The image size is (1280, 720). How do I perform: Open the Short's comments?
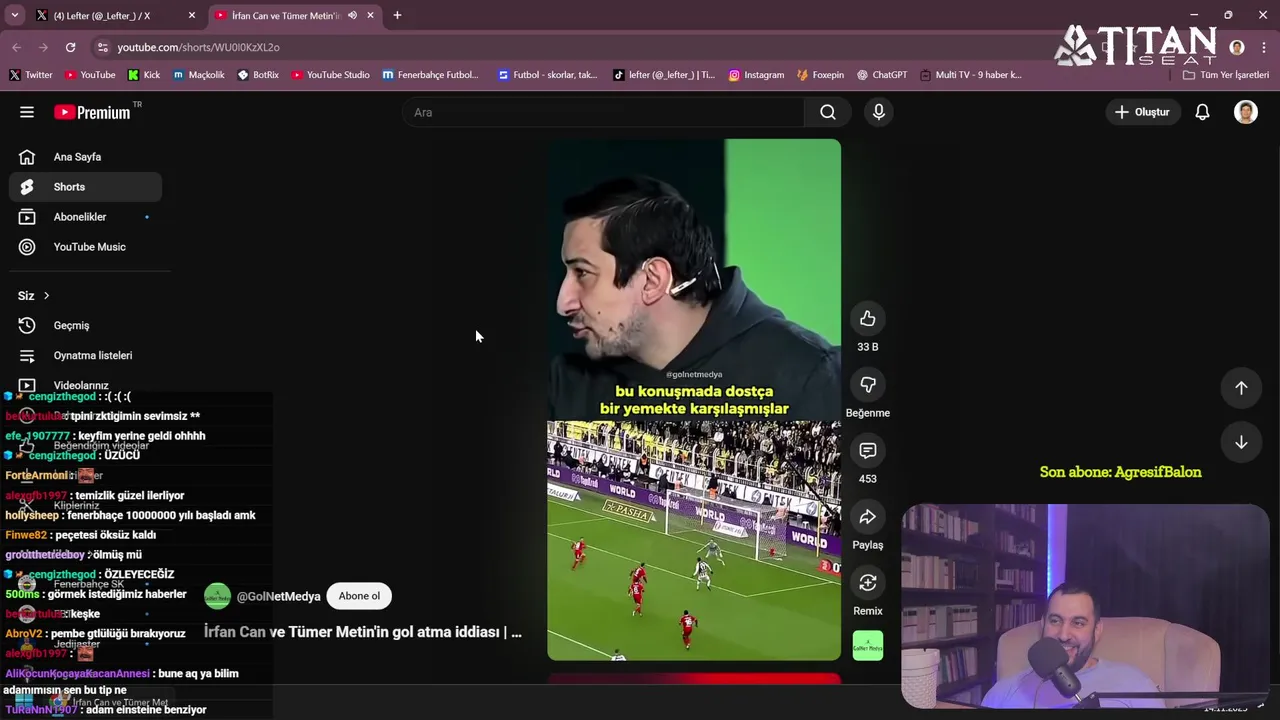pos(868,451)
